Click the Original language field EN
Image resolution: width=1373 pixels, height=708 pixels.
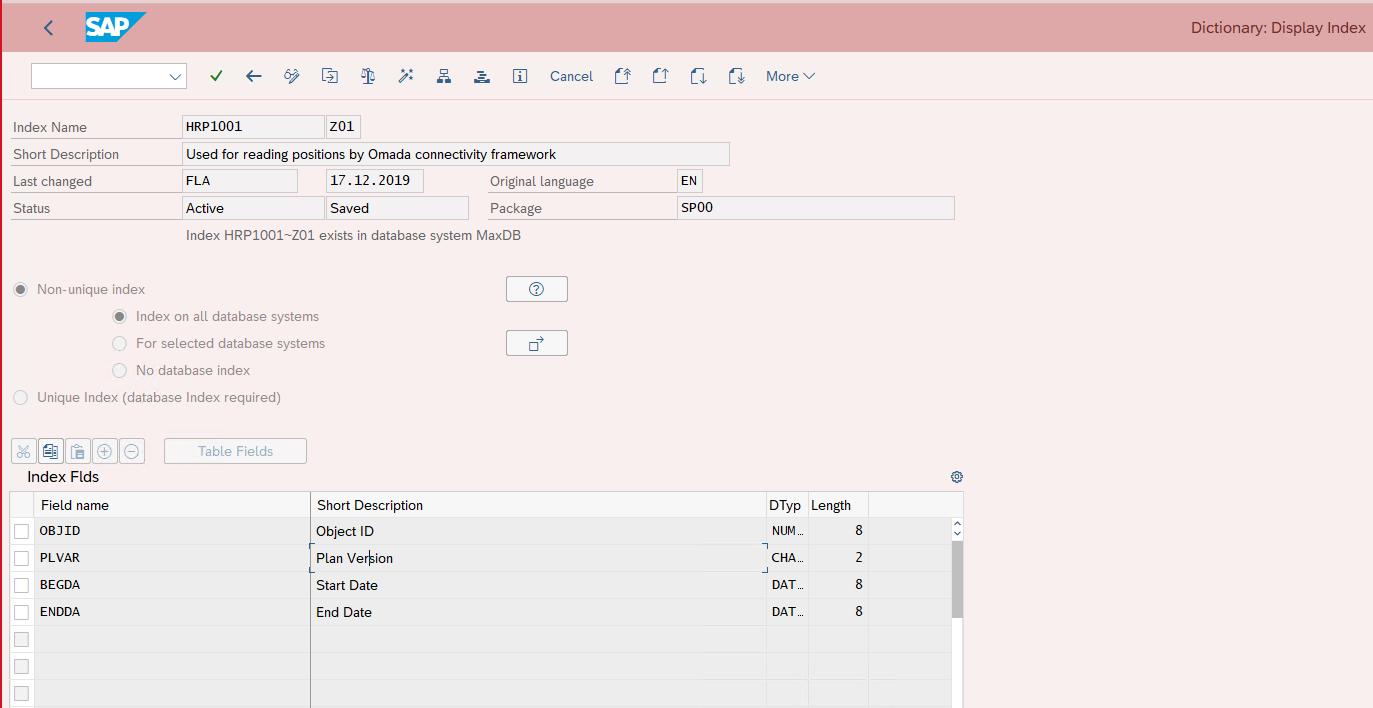pyautogui.click(x=690, y=181)
